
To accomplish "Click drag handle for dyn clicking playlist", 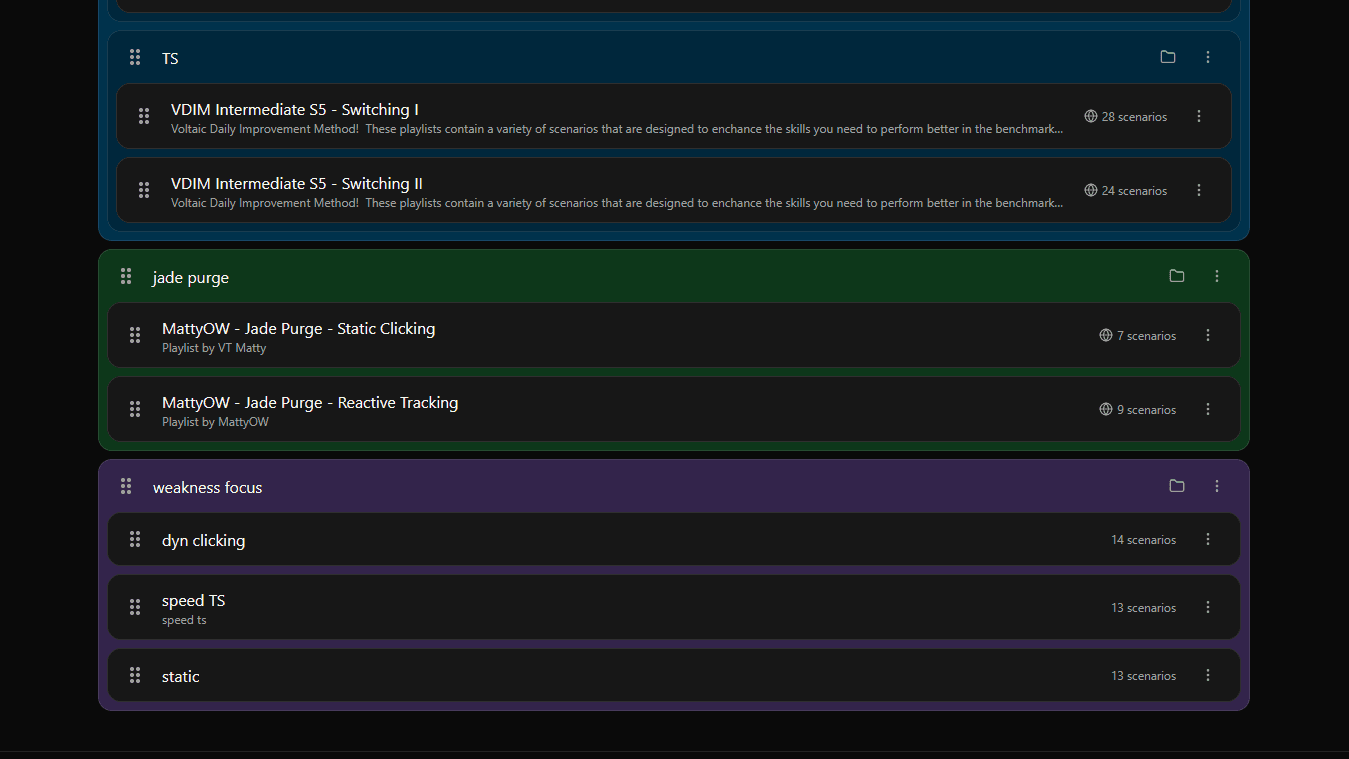I will [135, 539].
